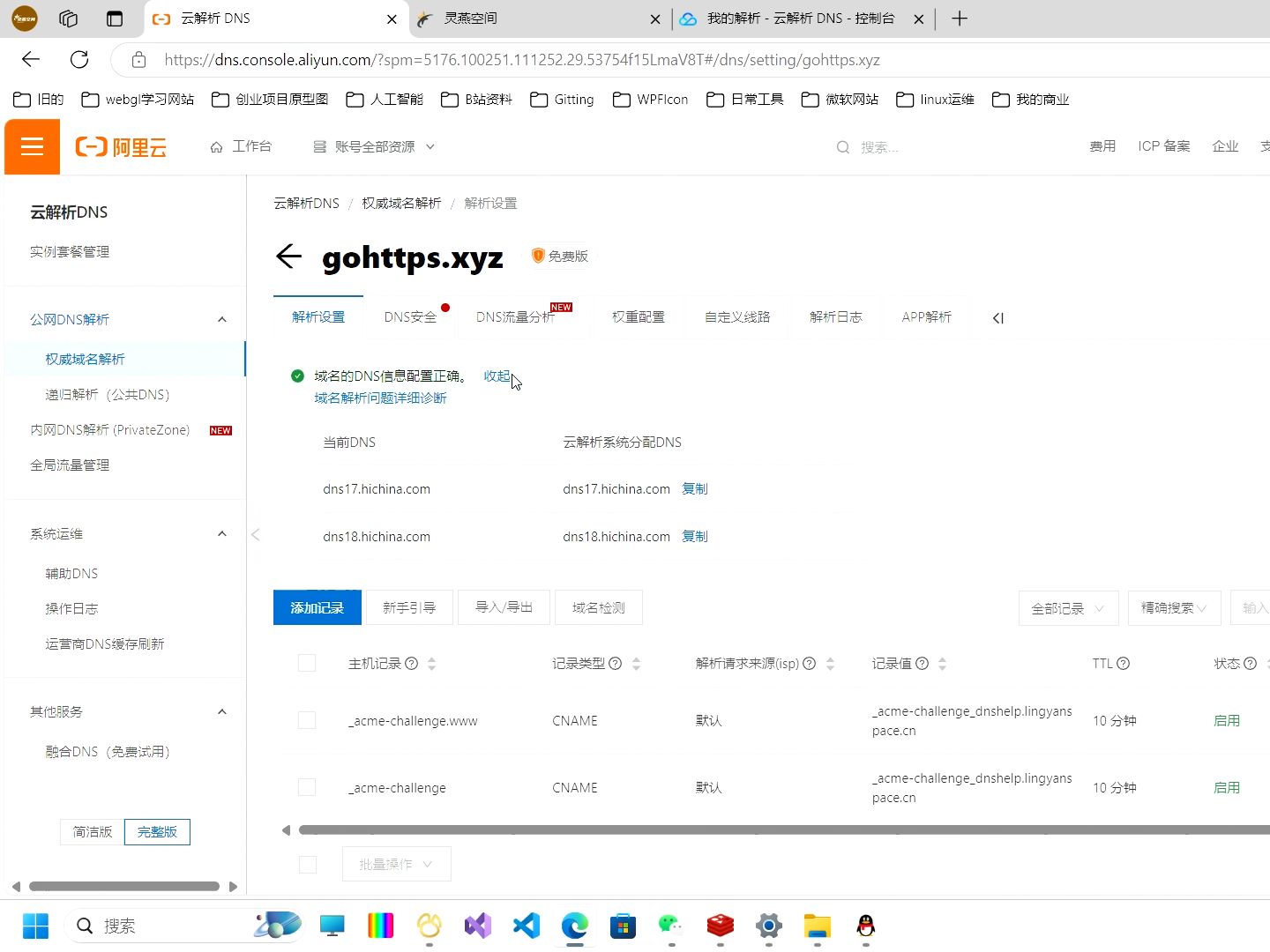The height and width of the screenshot is (952, 1270).
Task: Click the Windows Start button
Action: (35, 926)
